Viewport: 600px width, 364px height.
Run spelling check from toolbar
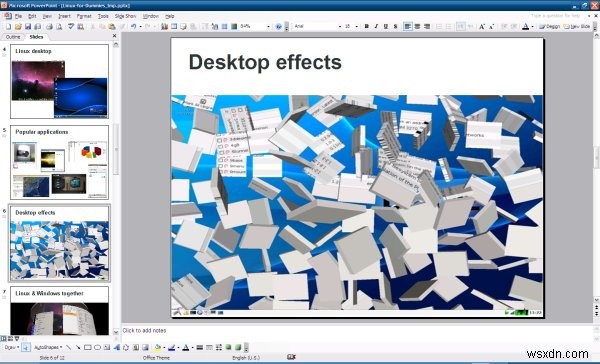pos(71,26)
